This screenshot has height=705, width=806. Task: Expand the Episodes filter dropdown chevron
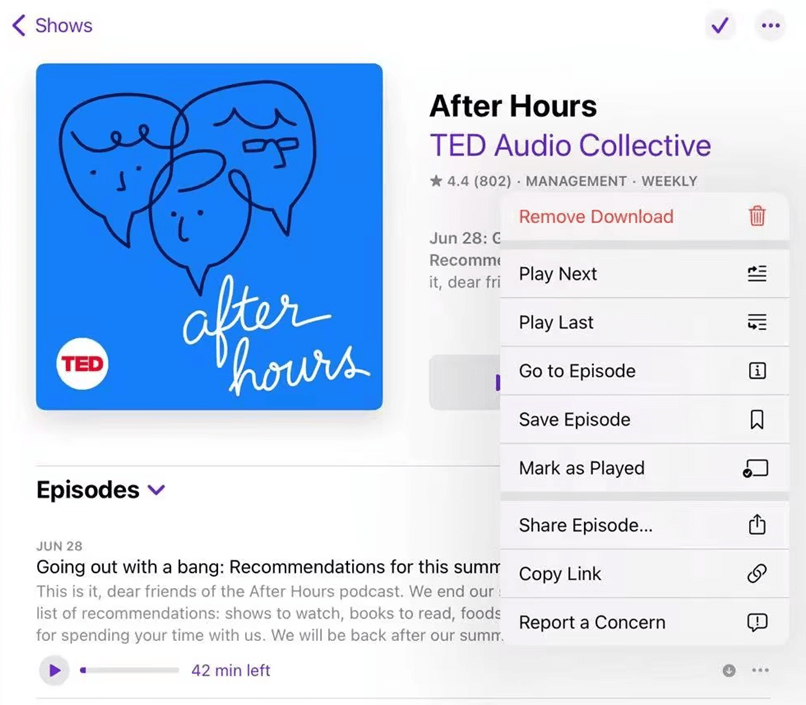pyautogui.click(x=156, y=490)
